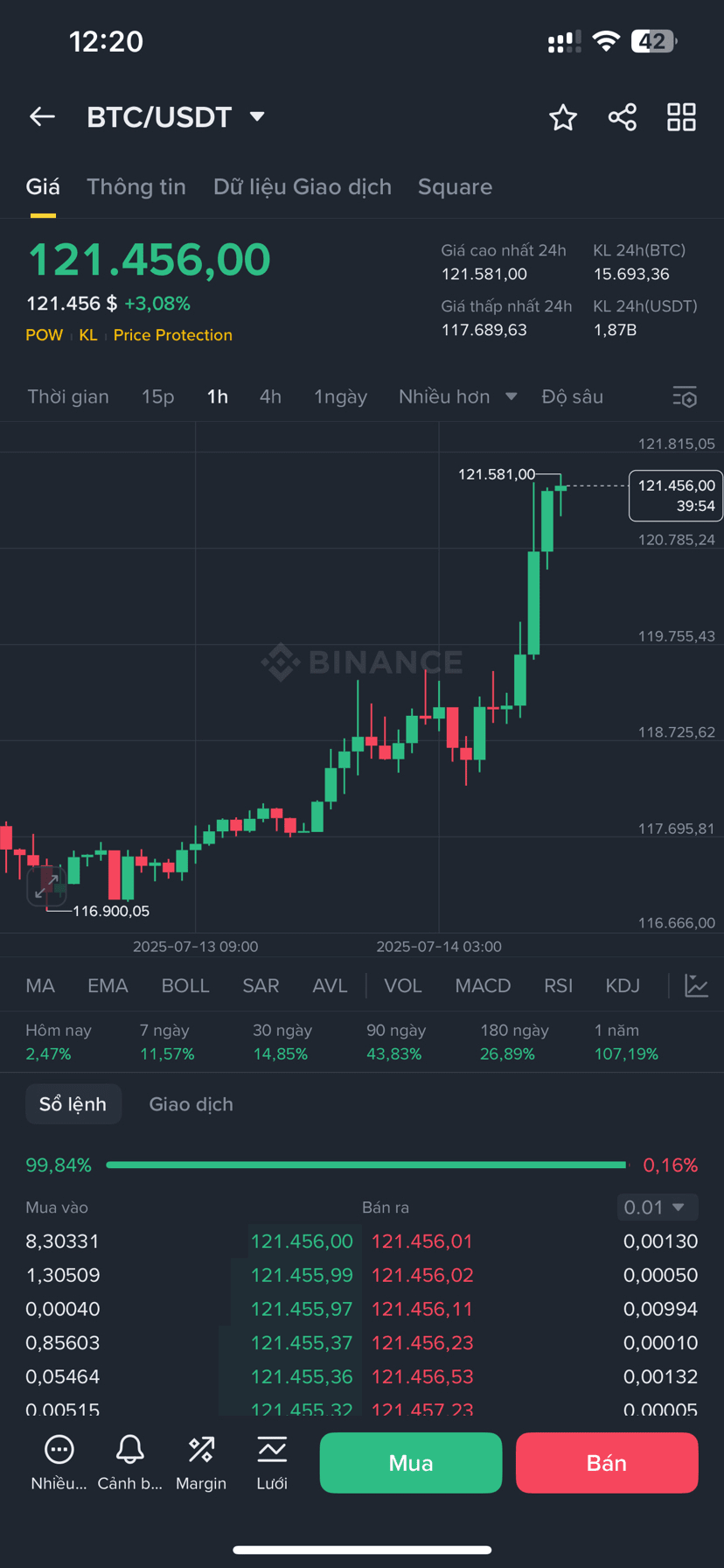This screenshot has height=1568, width=724.
Task: Tap the 30 ngày 14,85% performance
Action: point(281,1042)
